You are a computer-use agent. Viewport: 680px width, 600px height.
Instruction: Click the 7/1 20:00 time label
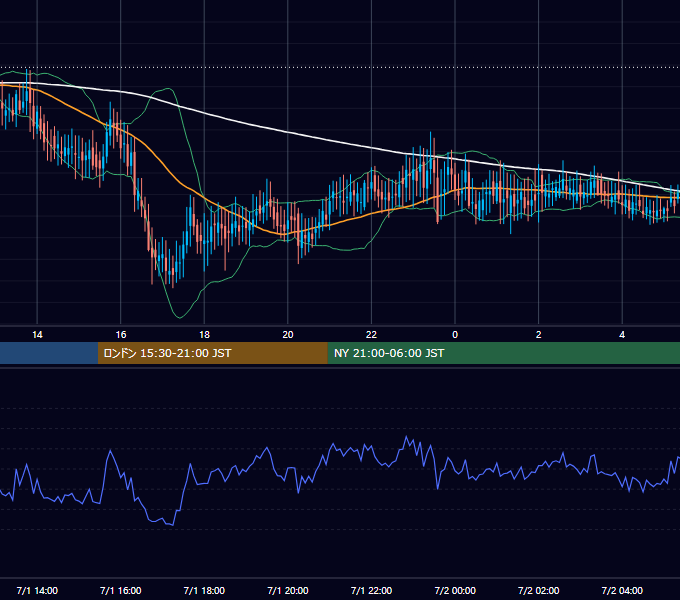(x=288, y=590)
